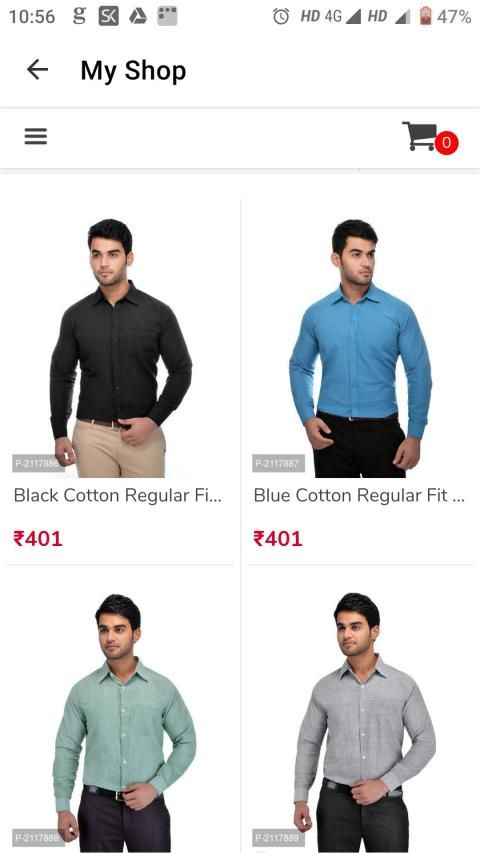The height and width of the screenshot is (853, 480).
Task: Tap product code label P-2117887
Action: point(279,463)
